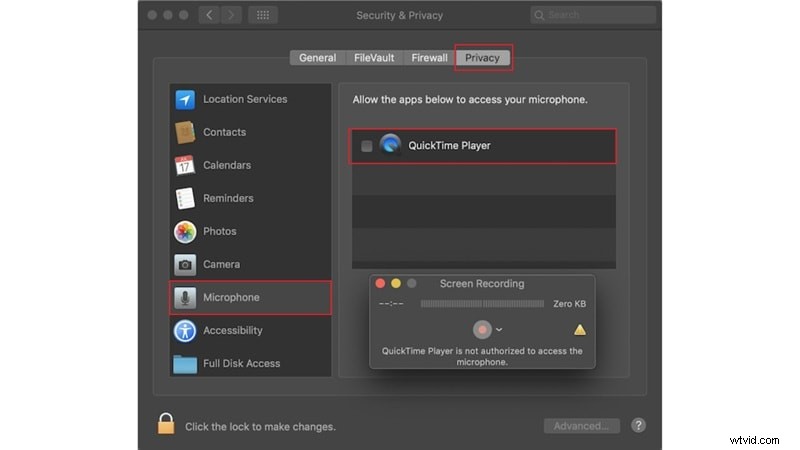The image size is (800, 450).
Task: Click the yellow warning triangle icon
Action: pyautogui.click(x=580, y=329)
